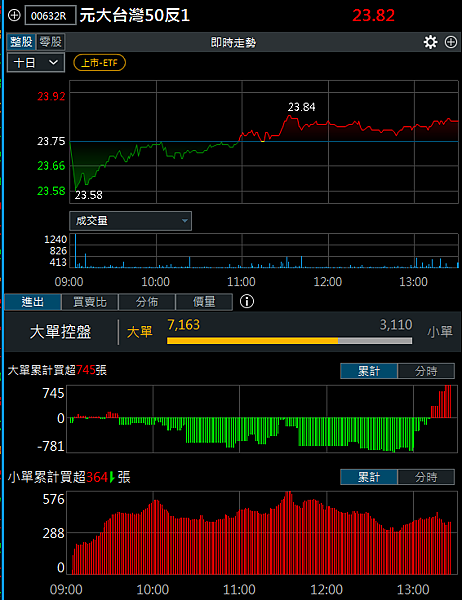Click the stock name 元大台灣50反1
Image resolution: width=462 pixels, height=600 pixels.
135,16
